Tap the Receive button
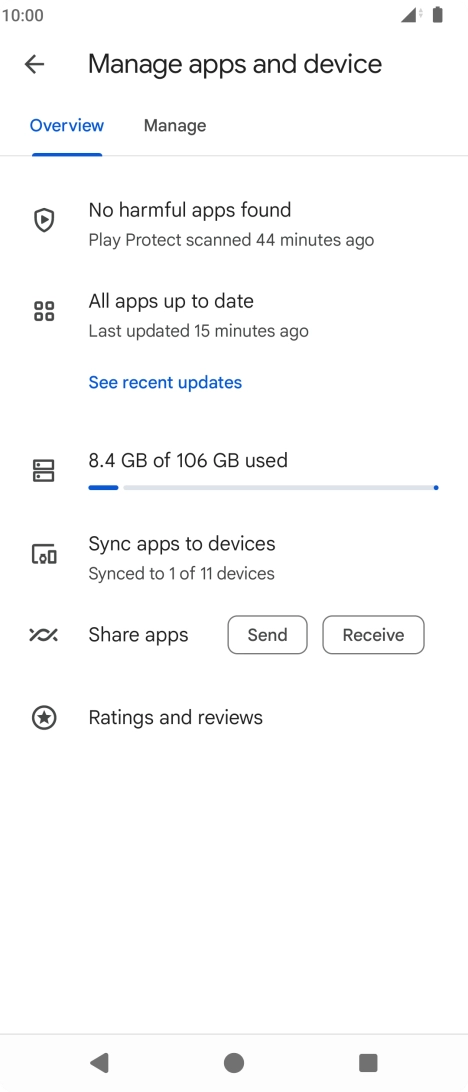 [x=373, y=635]
